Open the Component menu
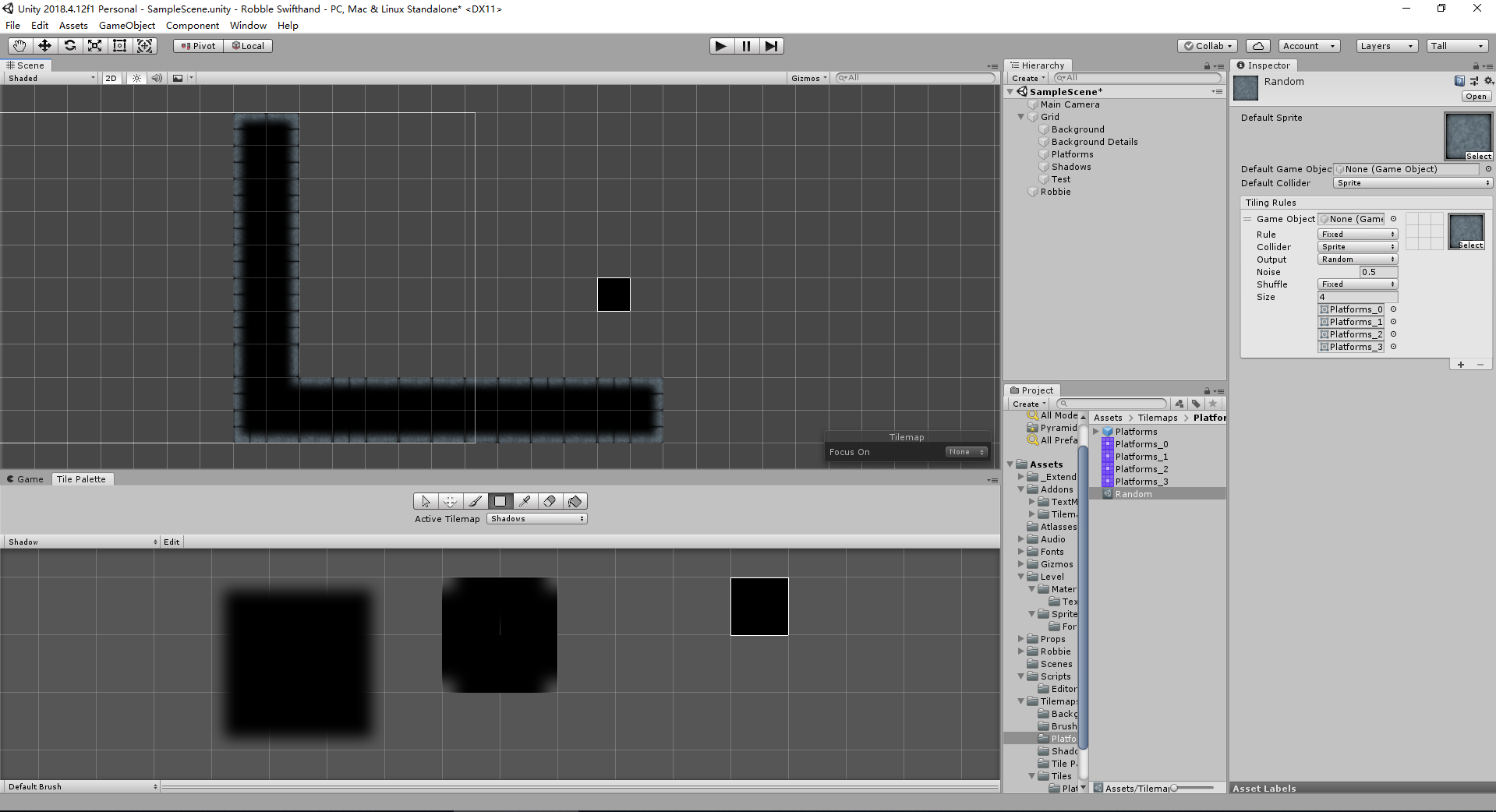1496x812 pixels. point(193,25)
